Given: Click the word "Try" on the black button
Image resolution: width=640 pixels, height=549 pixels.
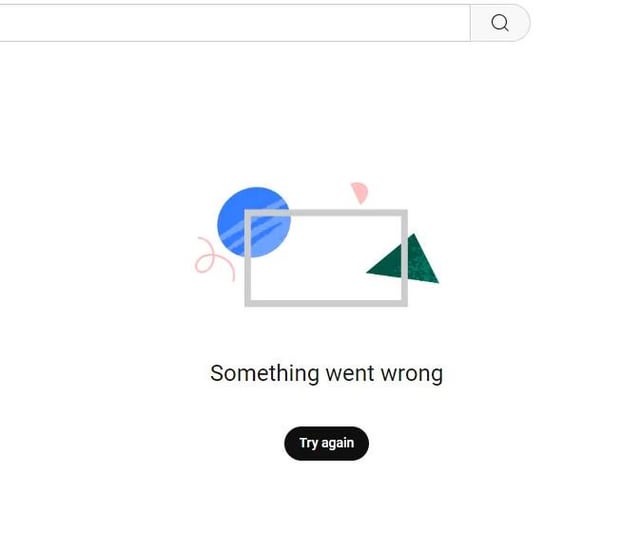Looking at the screenshot, I should pos(309,443).
